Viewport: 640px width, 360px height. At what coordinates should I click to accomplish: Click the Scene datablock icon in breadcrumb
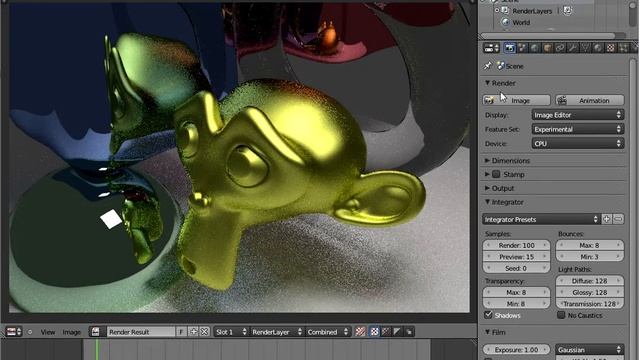pos(501,66)
